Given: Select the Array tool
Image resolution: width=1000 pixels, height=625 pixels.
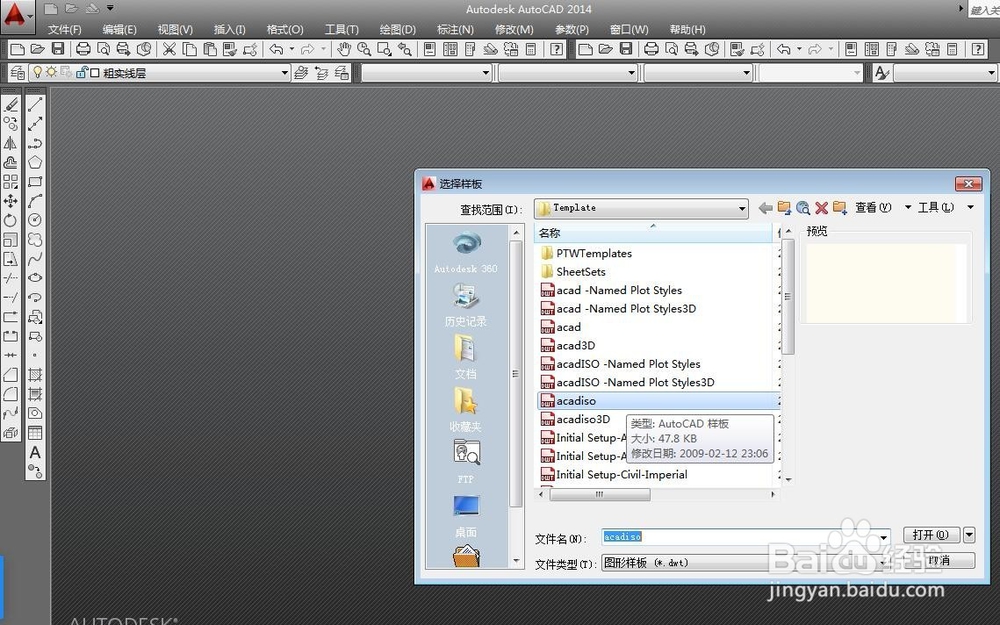Looking at the screenshot, I should [x=11, y=182].
